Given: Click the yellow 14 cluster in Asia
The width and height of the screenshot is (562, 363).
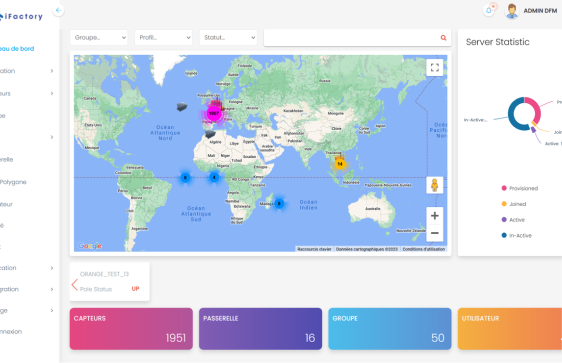Looking at the screenshot, I should [x=340, y=164].
